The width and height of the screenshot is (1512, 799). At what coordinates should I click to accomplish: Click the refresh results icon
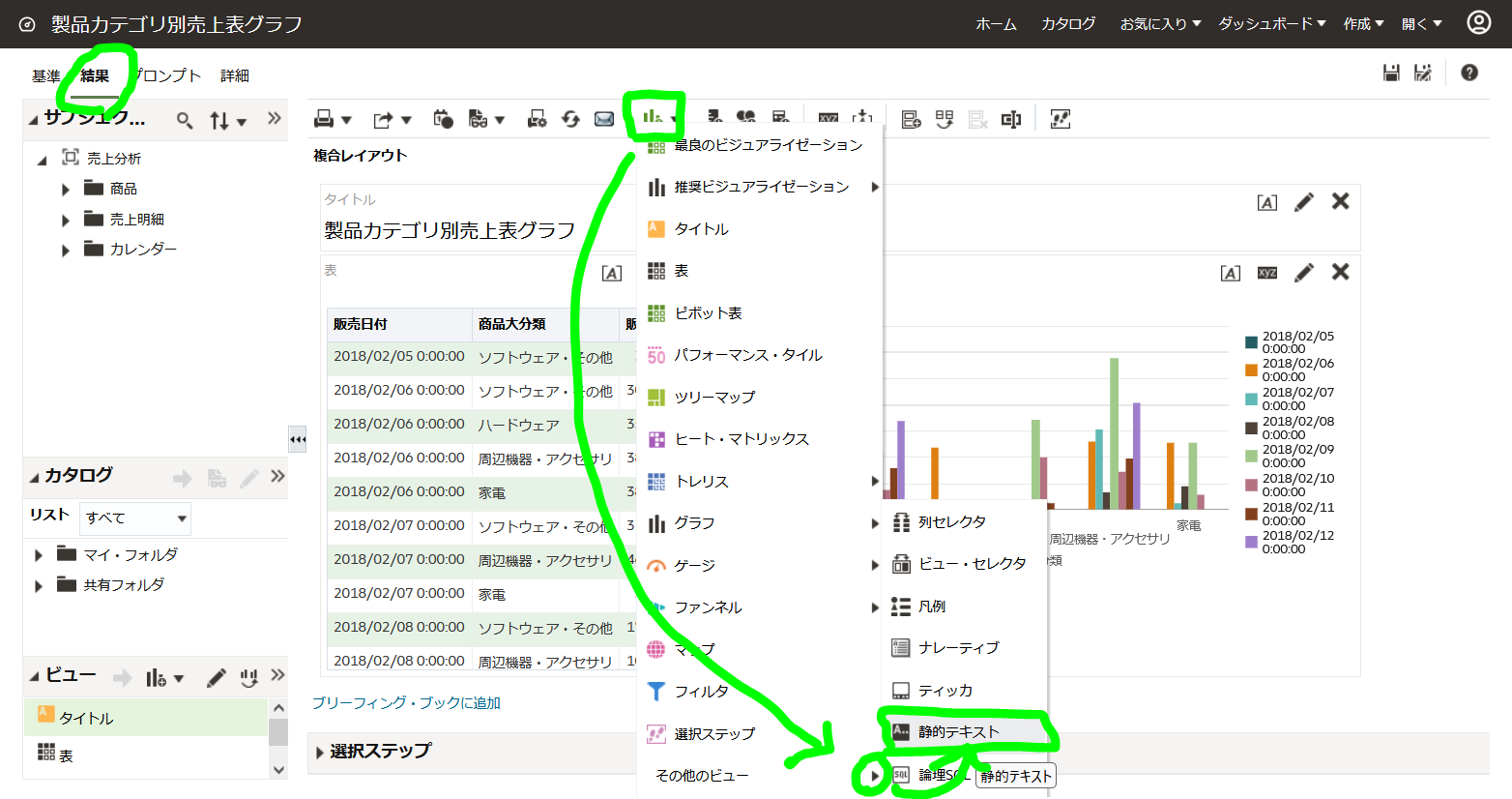click(570, 119)
